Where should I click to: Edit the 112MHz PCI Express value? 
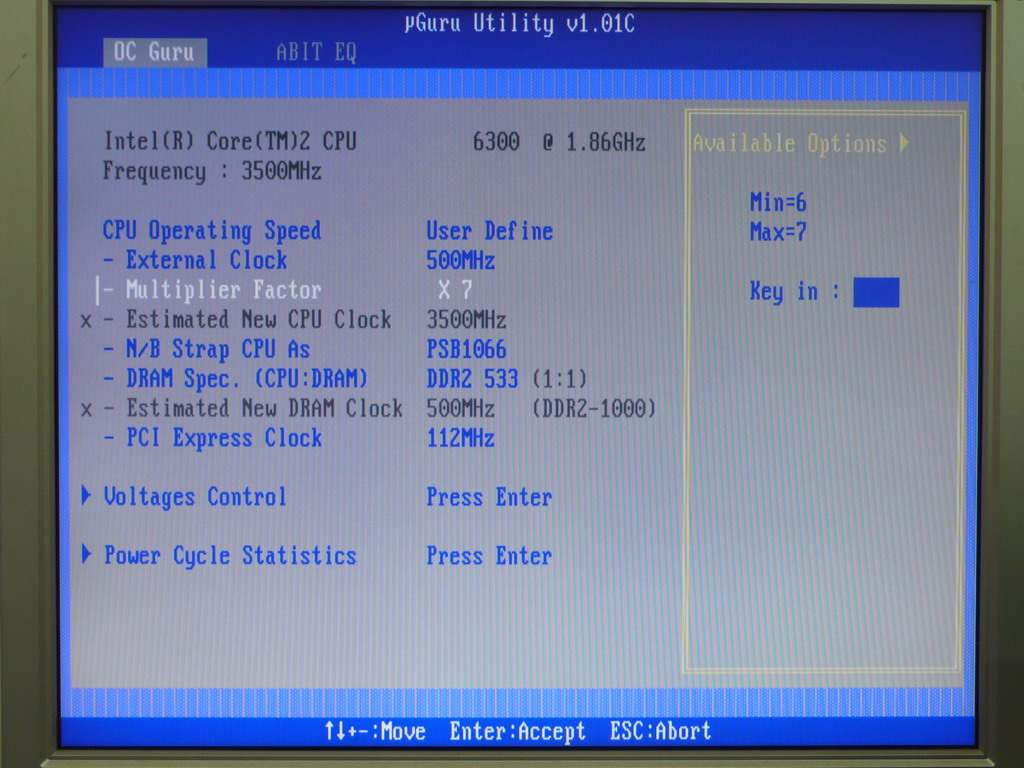point(460,438)
